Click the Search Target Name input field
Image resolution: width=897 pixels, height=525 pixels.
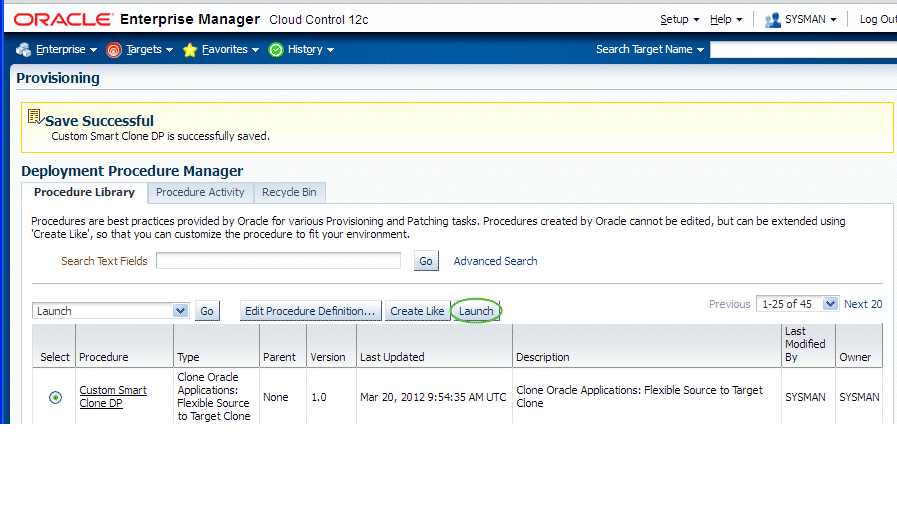coord(803,50)
